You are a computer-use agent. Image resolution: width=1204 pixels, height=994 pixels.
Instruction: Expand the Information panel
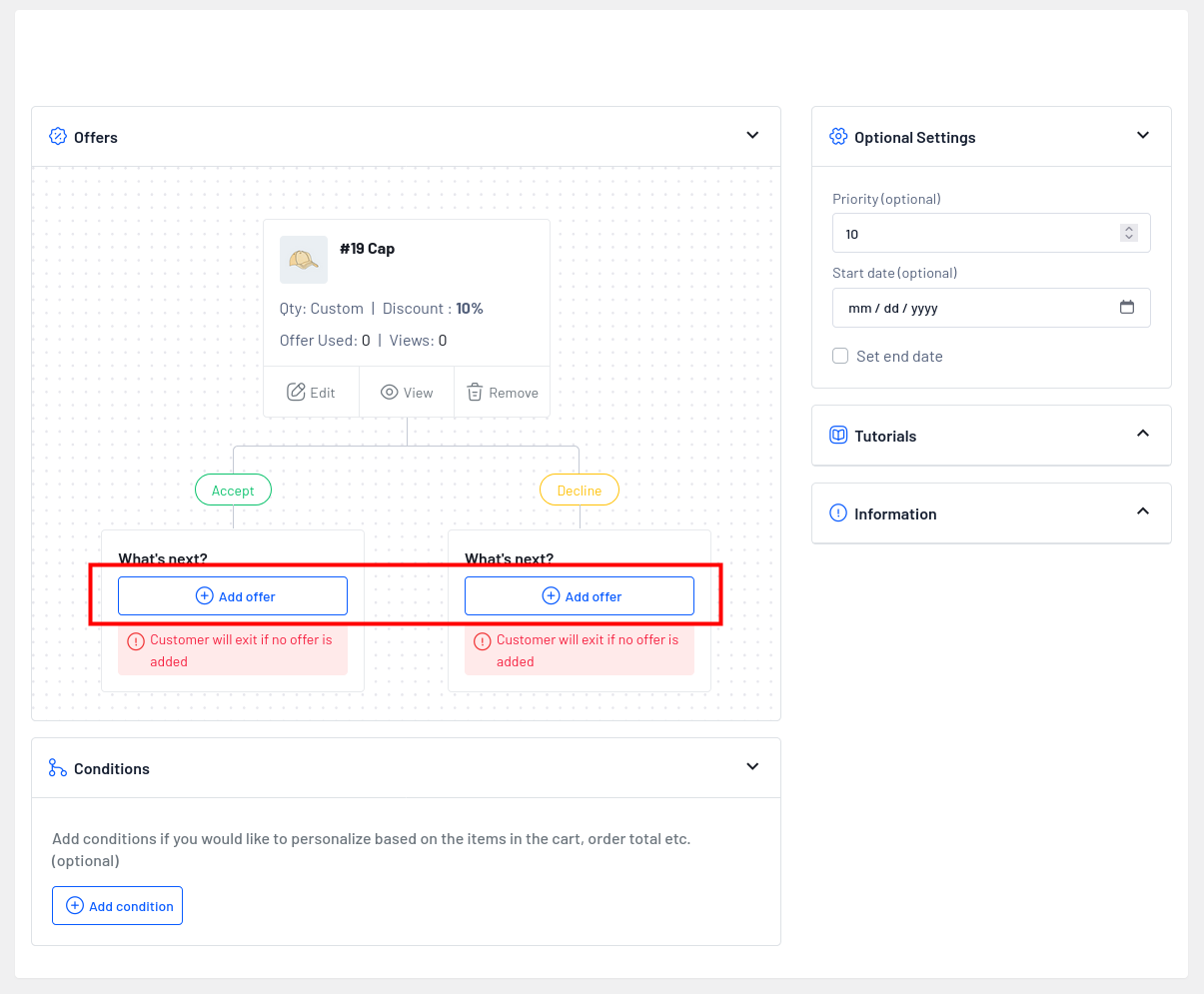coord(1143,511)
